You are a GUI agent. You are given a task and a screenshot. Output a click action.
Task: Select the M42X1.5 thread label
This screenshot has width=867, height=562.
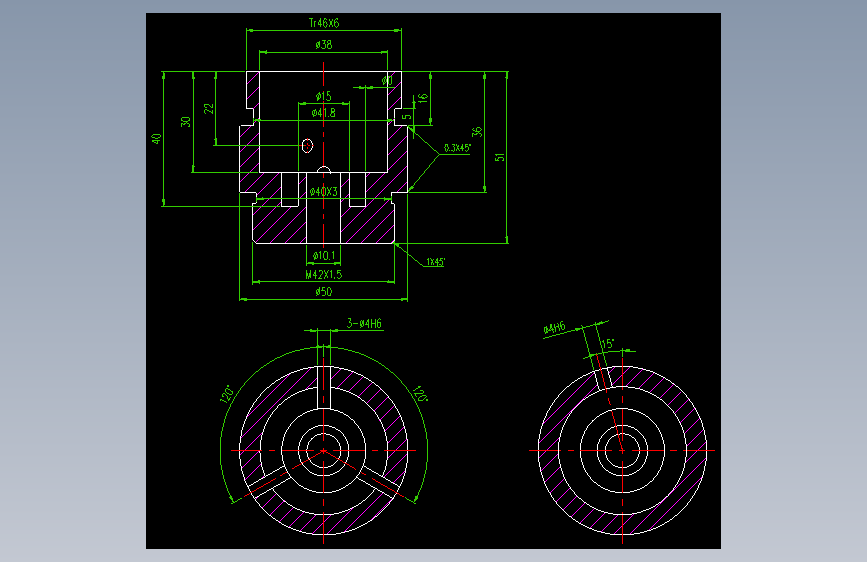pos(324,274)
